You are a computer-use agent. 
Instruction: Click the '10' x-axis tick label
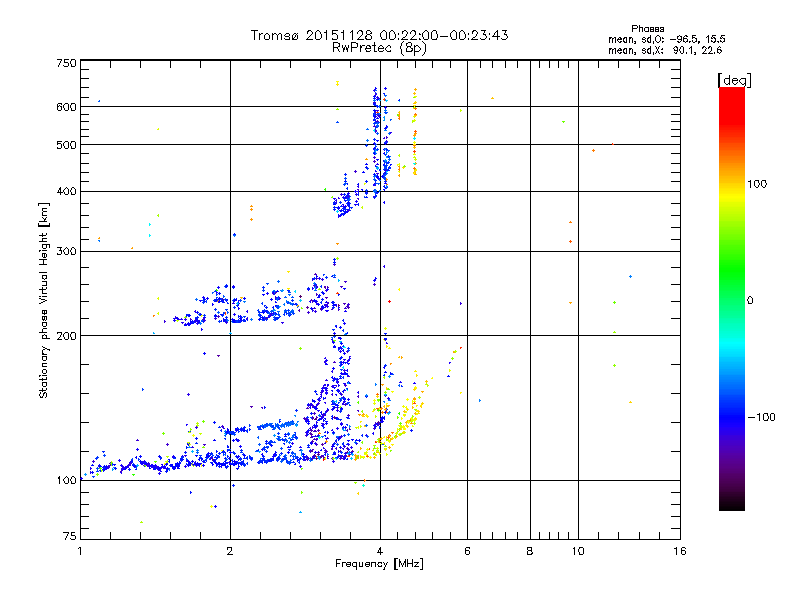coord(578,551)
